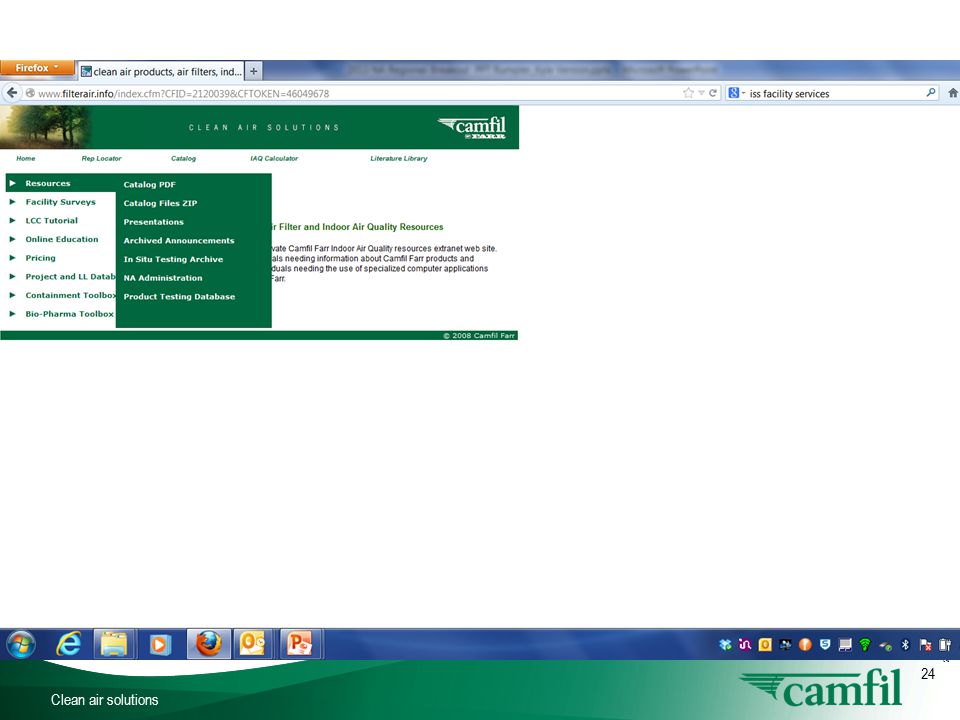Image resolution: width=960 pixels, height=720 pixels.
Task: Open Containment Toolbox in sidebar
Action: pos(70,295)
